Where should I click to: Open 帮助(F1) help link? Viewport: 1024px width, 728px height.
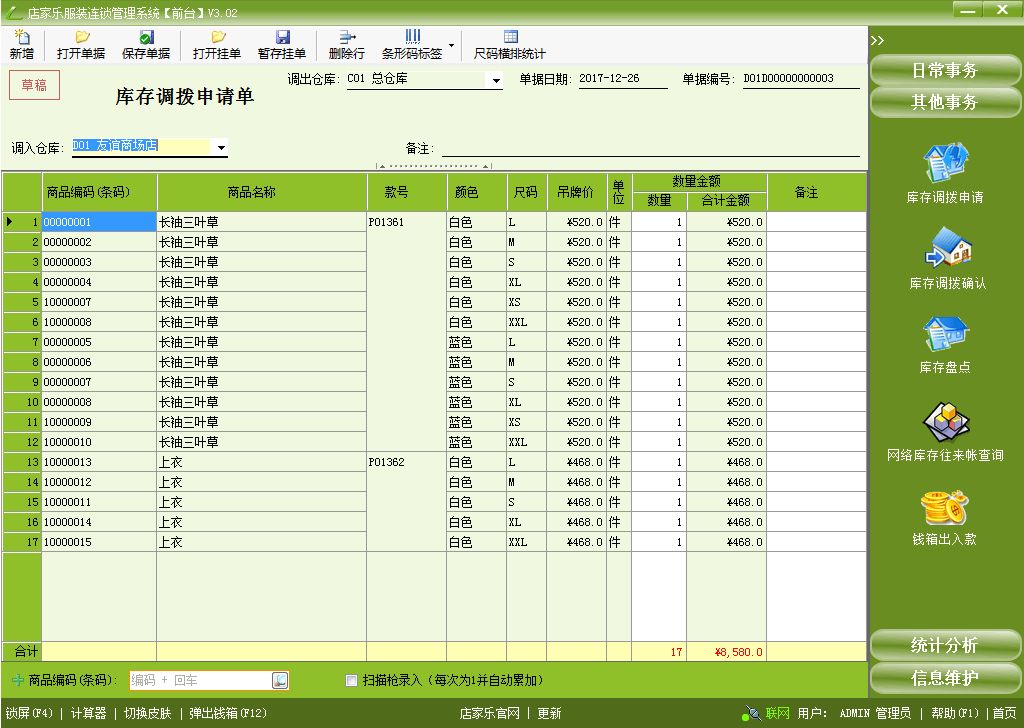tap(955, 713)
